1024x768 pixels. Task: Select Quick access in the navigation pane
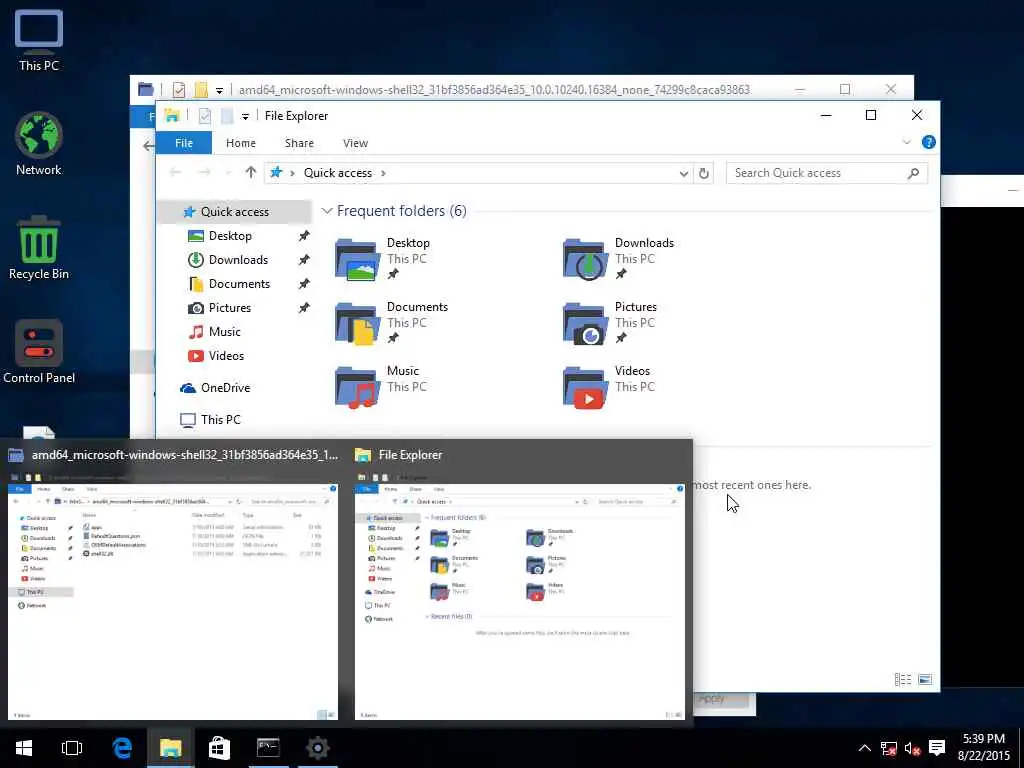234,212
